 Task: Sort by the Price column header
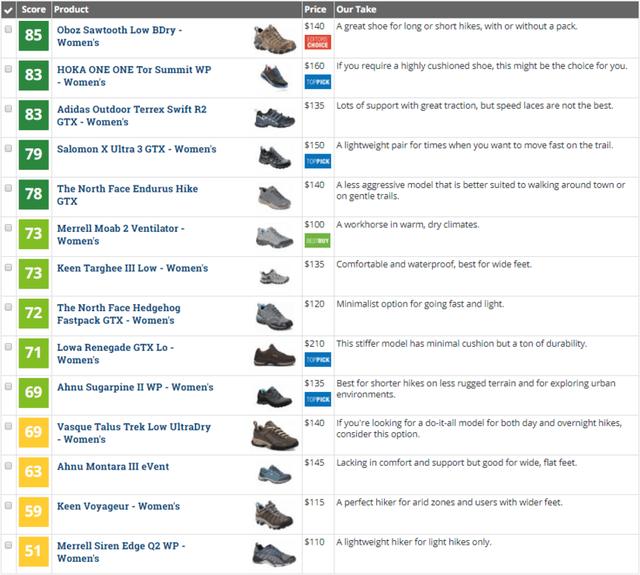[315, 9]
